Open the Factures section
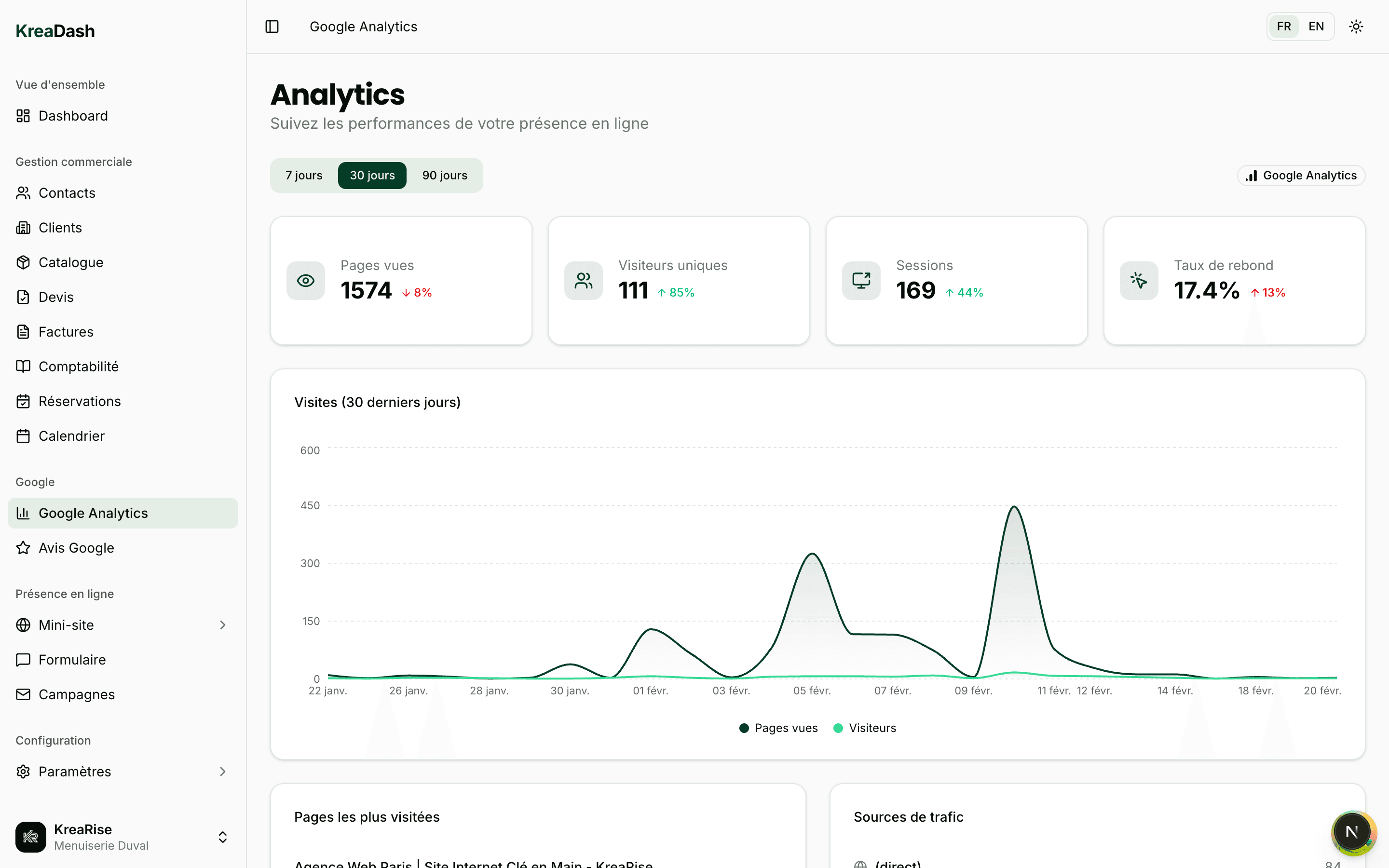The width and height of the screenshot is (1389, 868). click(x=66, y=331)
